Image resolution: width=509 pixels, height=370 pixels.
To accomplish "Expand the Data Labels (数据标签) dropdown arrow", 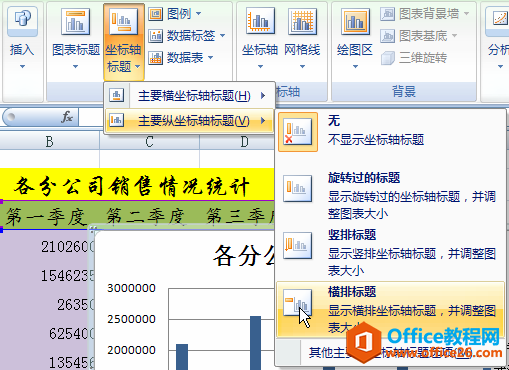I will coord(223,35).
